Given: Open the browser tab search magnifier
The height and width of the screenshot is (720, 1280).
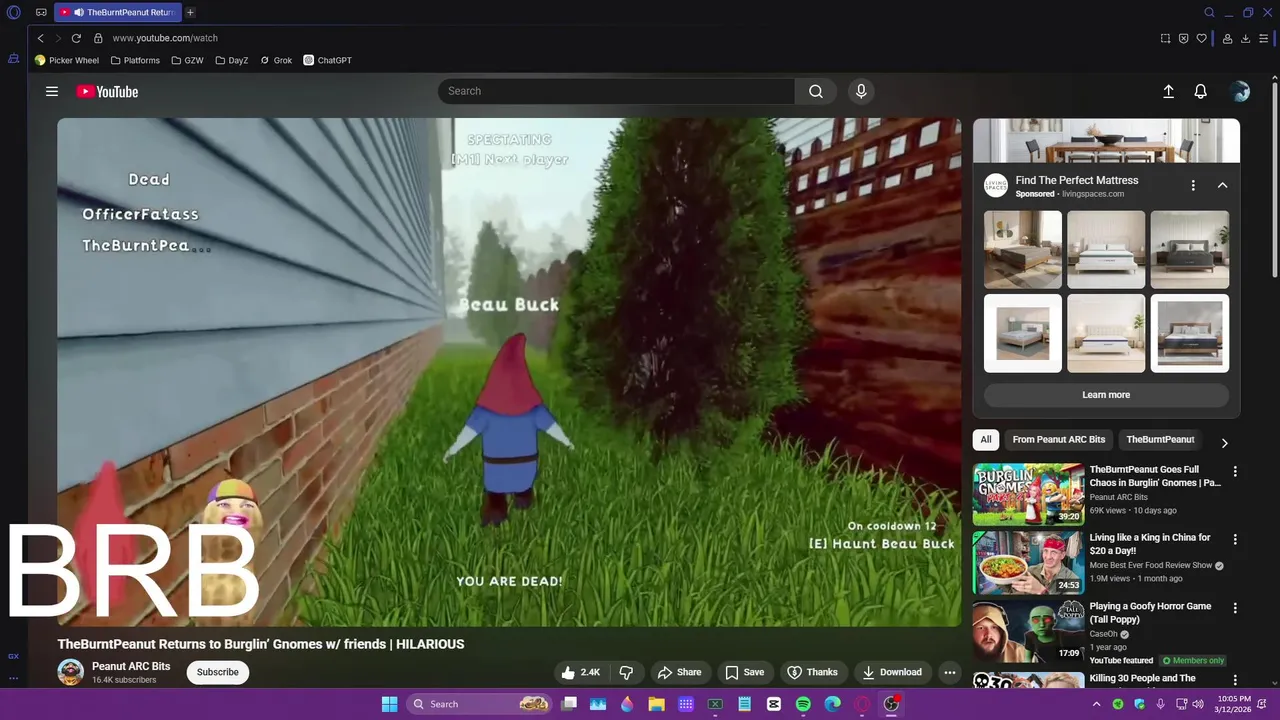Looking at the screenshot, I should (x=1209, y=13).
